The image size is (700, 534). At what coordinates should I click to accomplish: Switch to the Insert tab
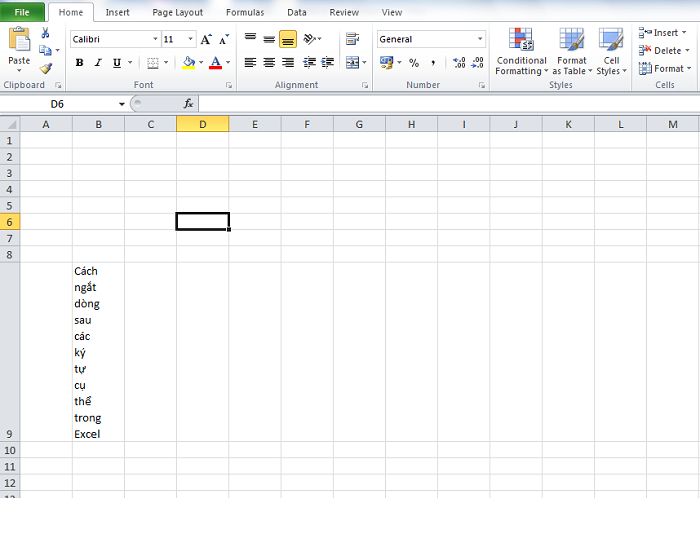click(x=117, y=13)
